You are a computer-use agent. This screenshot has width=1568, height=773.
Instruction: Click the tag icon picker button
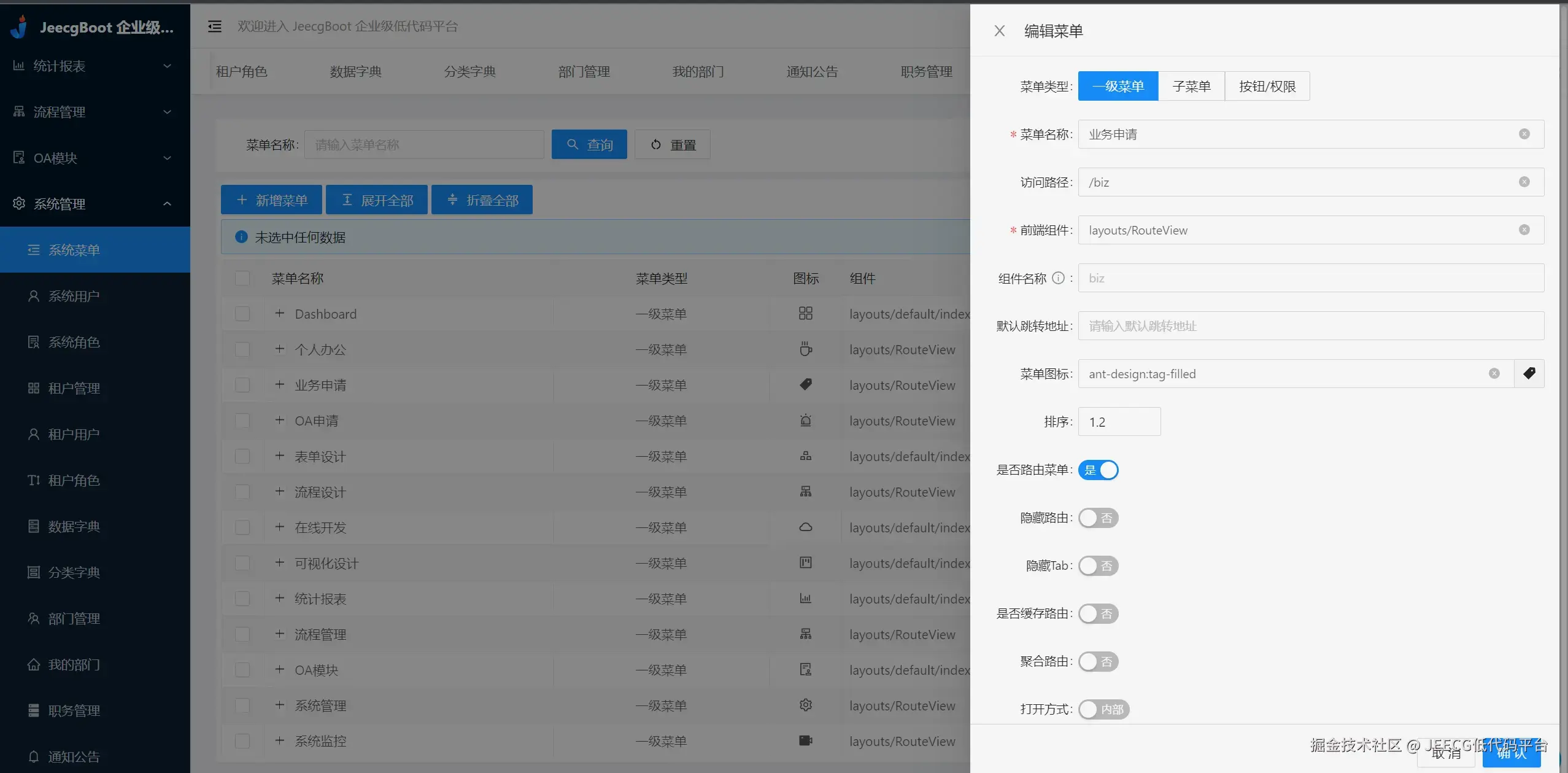pos(1529,373)
